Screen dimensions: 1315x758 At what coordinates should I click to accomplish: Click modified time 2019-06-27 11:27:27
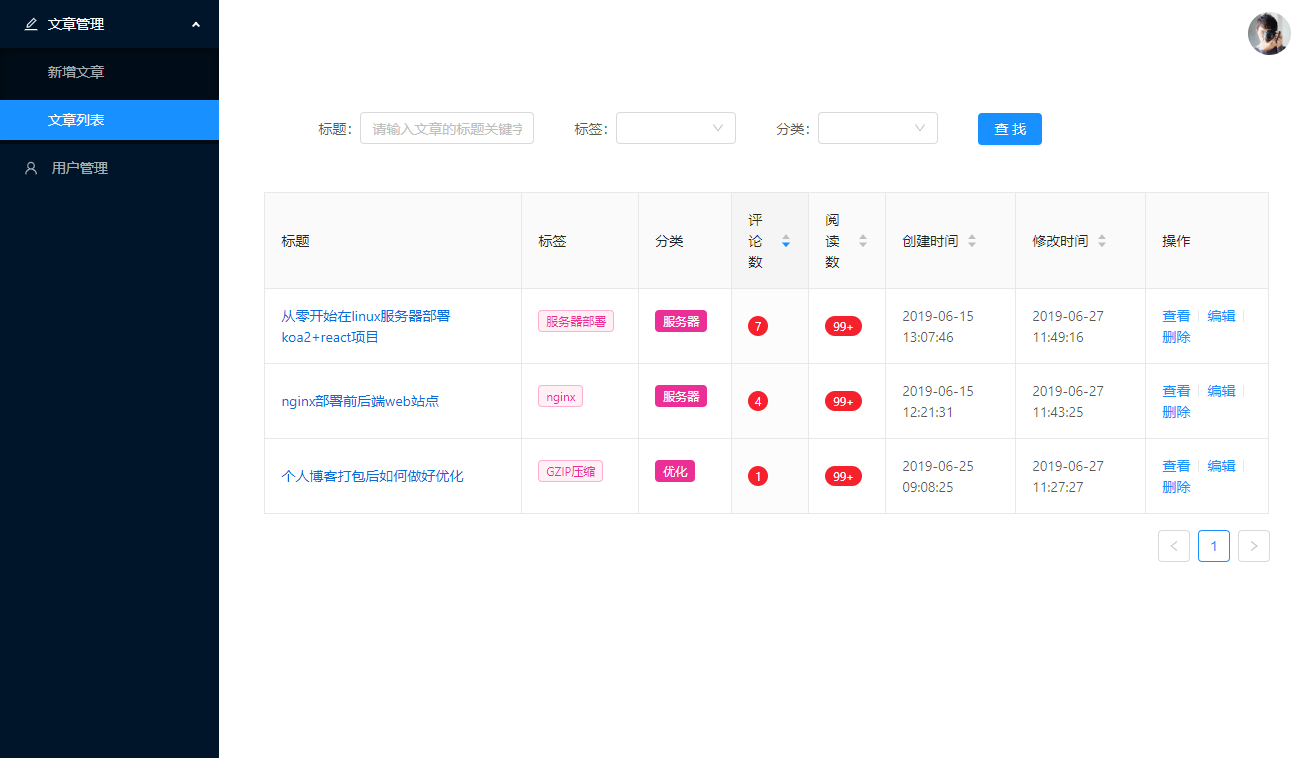[x=1068, y=476]
